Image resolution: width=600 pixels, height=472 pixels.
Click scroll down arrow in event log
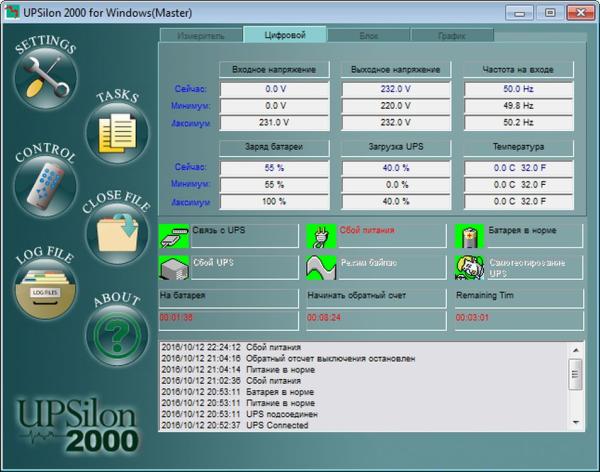point(576,422)
